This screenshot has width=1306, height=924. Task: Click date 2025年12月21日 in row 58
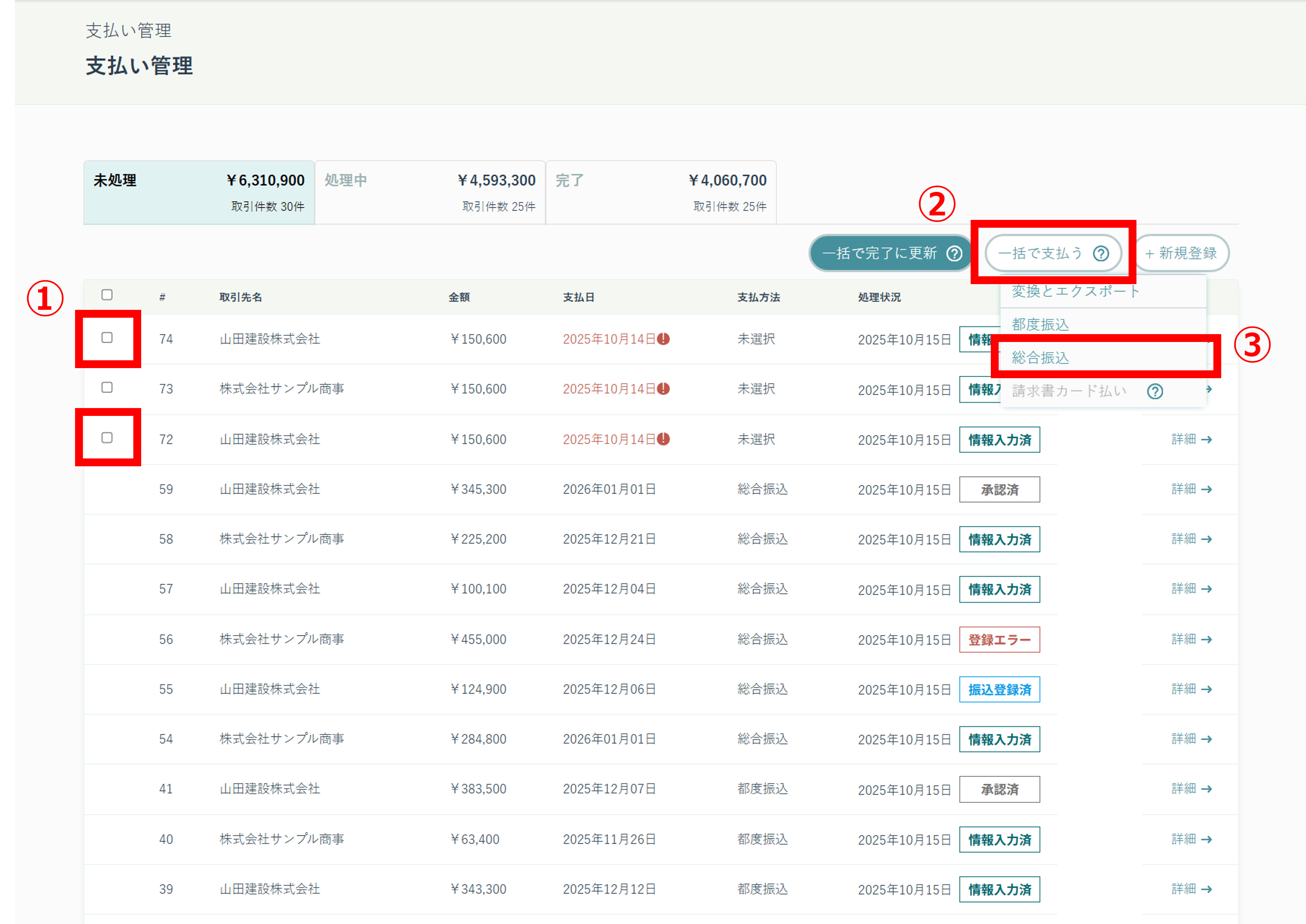click(609, 539)
